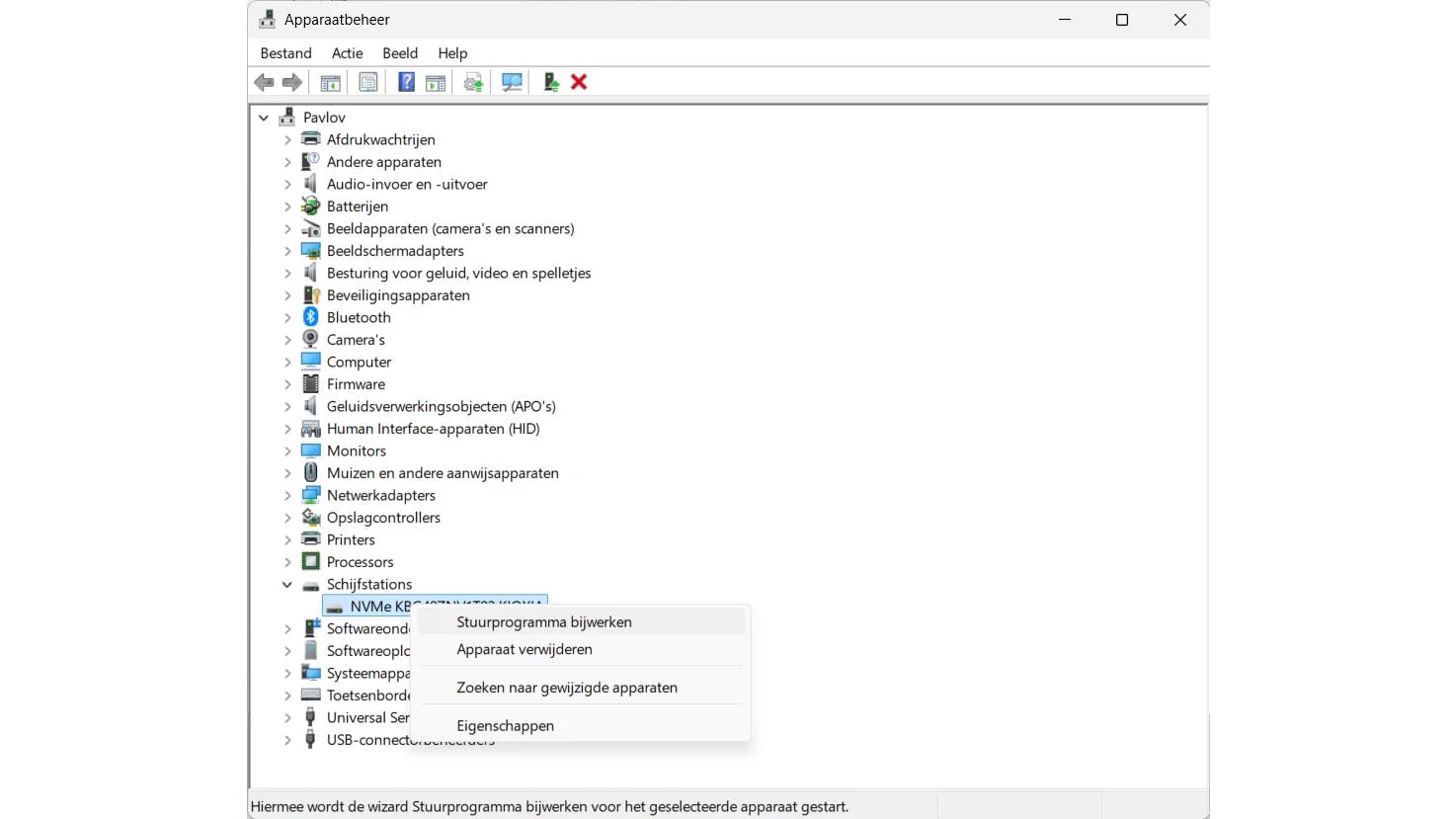The image size is (1456, 819).
Task: Select the Universal Ser… tree row
Action: 367,717
